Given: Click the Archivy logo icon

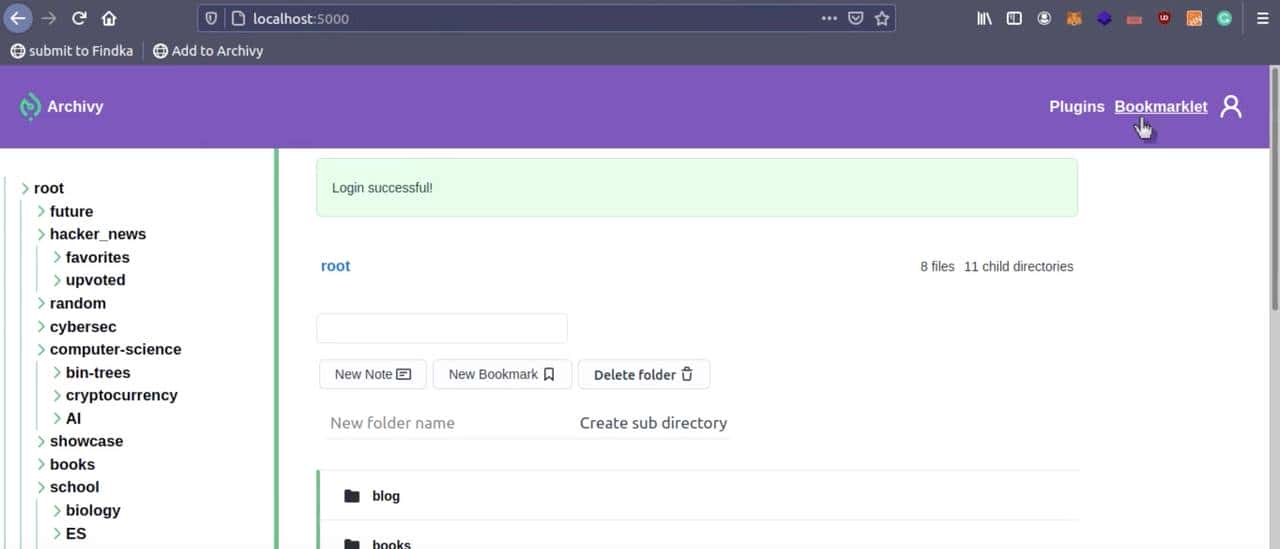Looking at the screenshot, I should 29,107.
